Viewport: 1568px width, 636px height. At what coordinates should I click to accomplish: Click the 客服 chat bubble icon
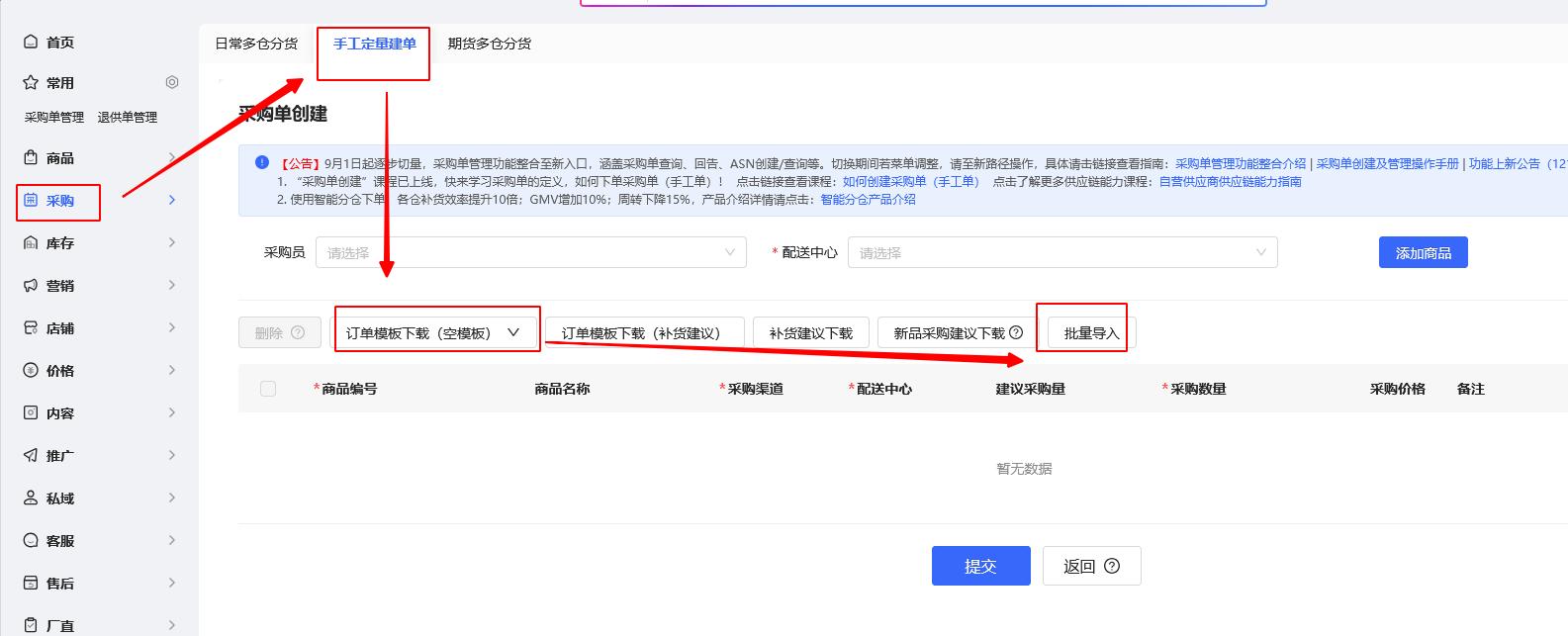[x=31, y=541]
